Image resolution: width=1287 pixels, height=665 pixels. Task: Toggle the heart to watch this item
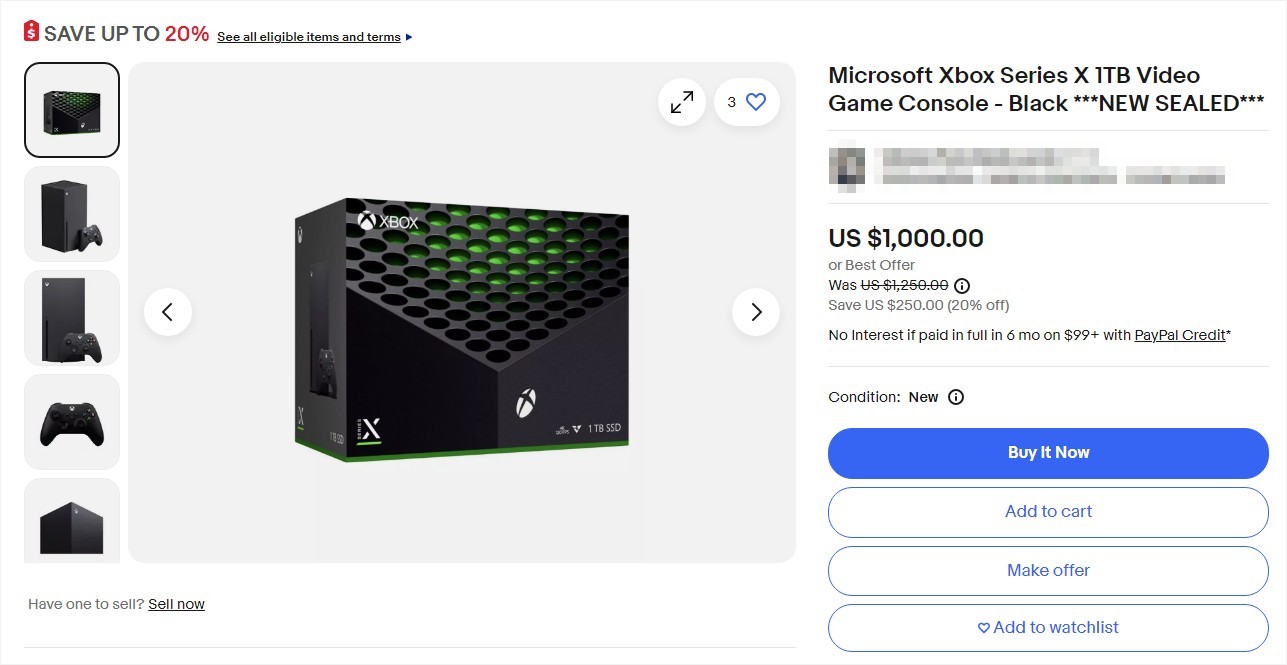click(x=756, y=101)
